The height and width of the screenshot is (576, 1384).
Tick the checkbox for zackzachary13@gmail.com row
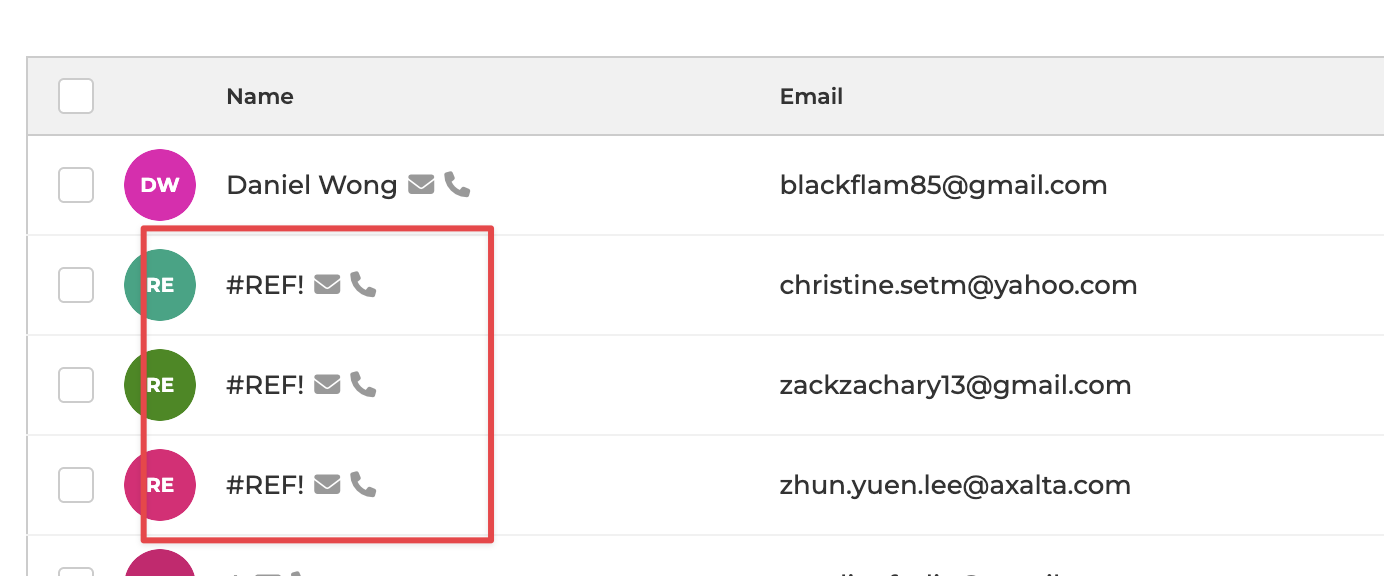point(76,385)
